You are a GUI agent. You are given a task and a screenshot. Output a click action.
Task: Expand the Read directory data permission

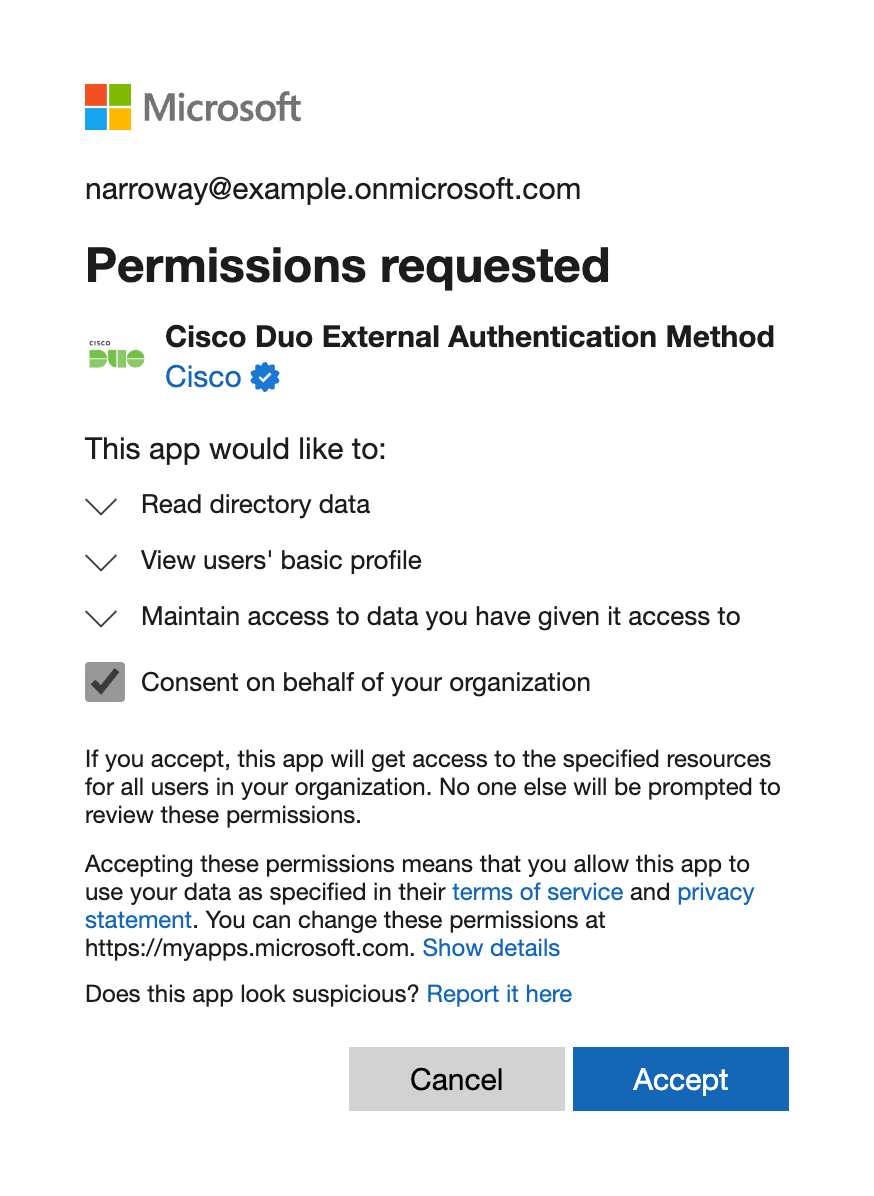pyautogui.click(x=101, y=506)
